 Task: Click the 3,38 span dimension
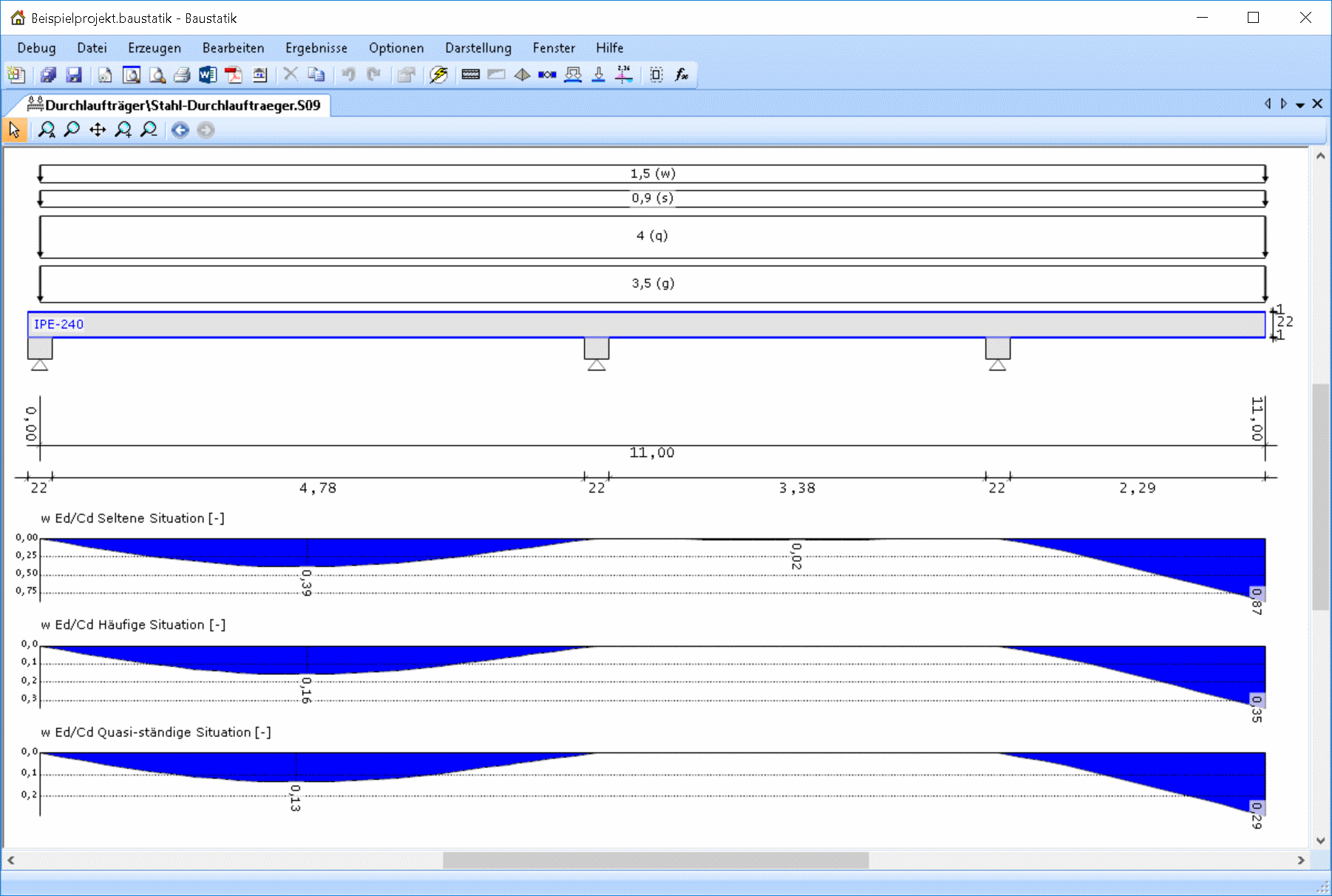pyautogui.click(x=797, y=488)
